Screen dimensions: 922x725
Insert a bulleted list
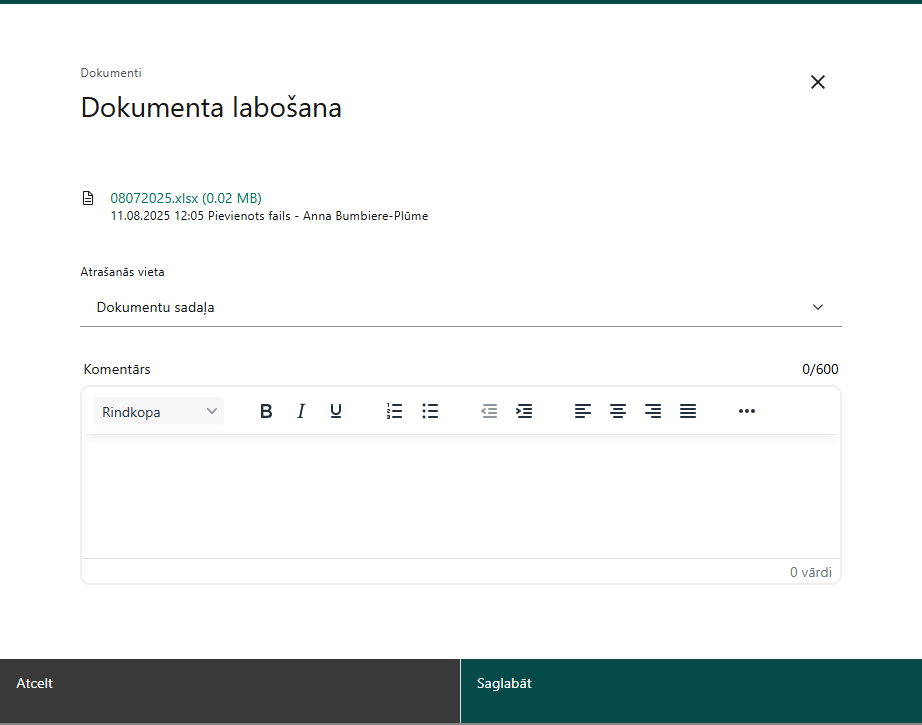point(430,411)
